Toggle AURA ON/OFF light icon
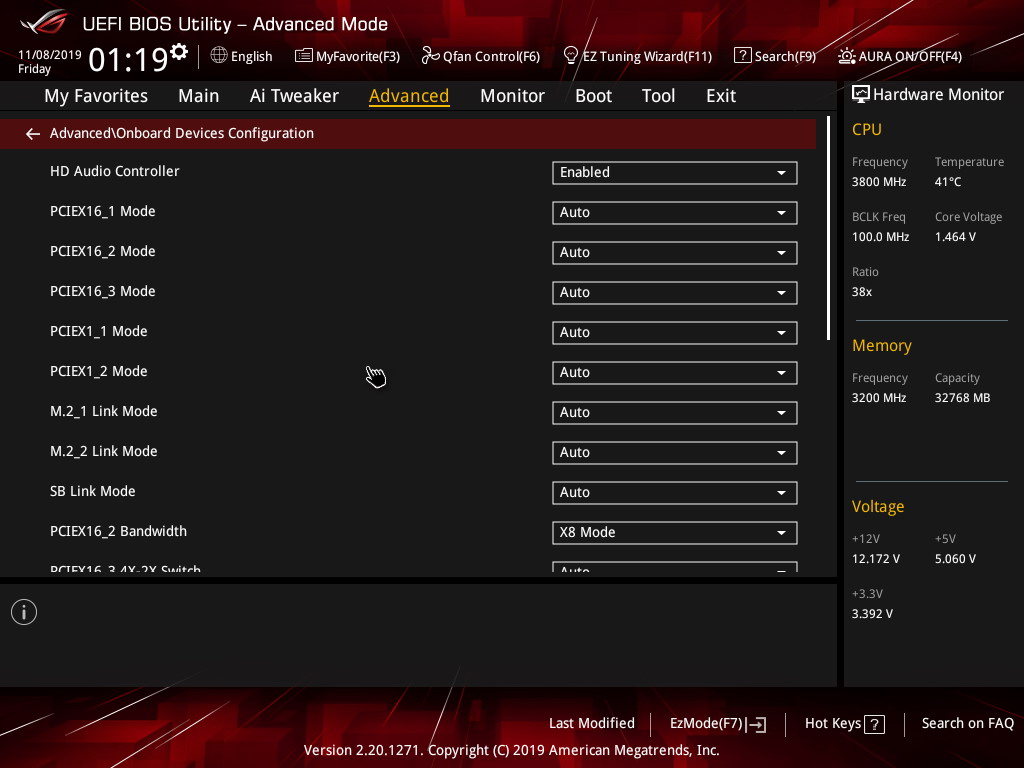This screenshot has width=1024, height=768. tap(846, 56)
